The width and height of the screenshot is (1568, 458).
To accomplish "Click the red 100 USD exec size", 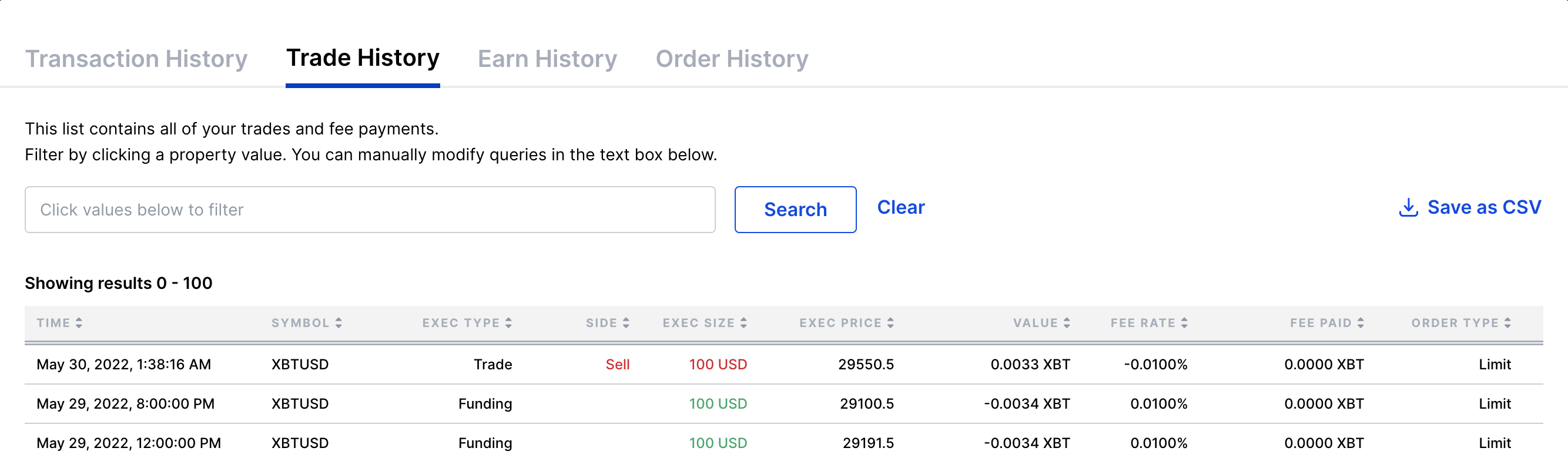I will pyautogui.click(x=718, y=364).
